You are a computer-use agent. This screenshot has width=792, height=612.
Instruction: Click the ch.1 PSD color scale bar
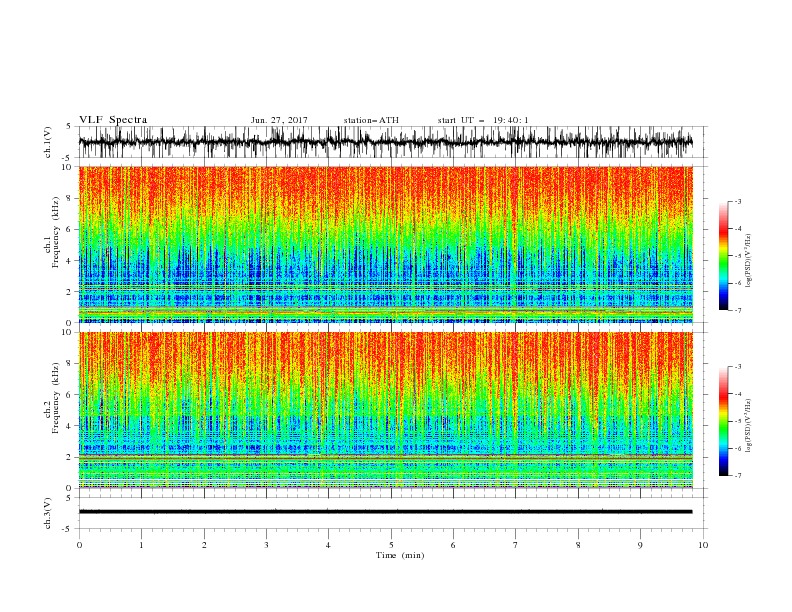[723, 256]
